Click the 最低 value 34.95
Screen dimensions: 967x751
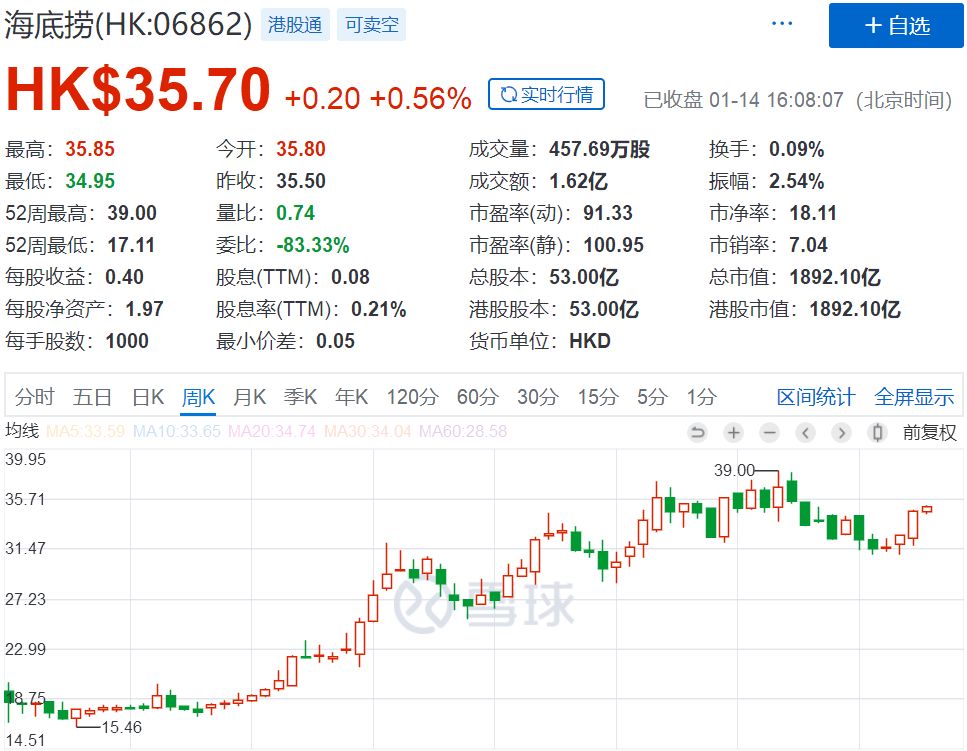coord(90,181)
